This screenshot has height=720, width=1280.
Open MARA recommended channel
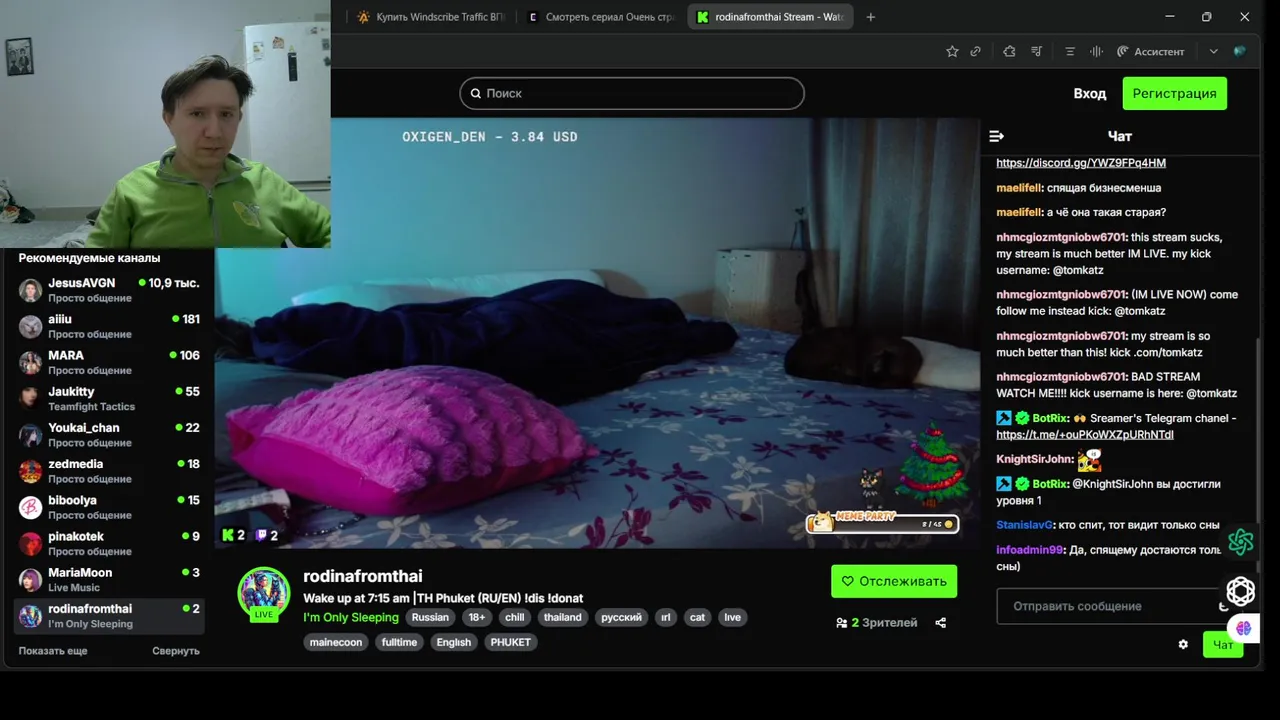[x=110, y=362]
